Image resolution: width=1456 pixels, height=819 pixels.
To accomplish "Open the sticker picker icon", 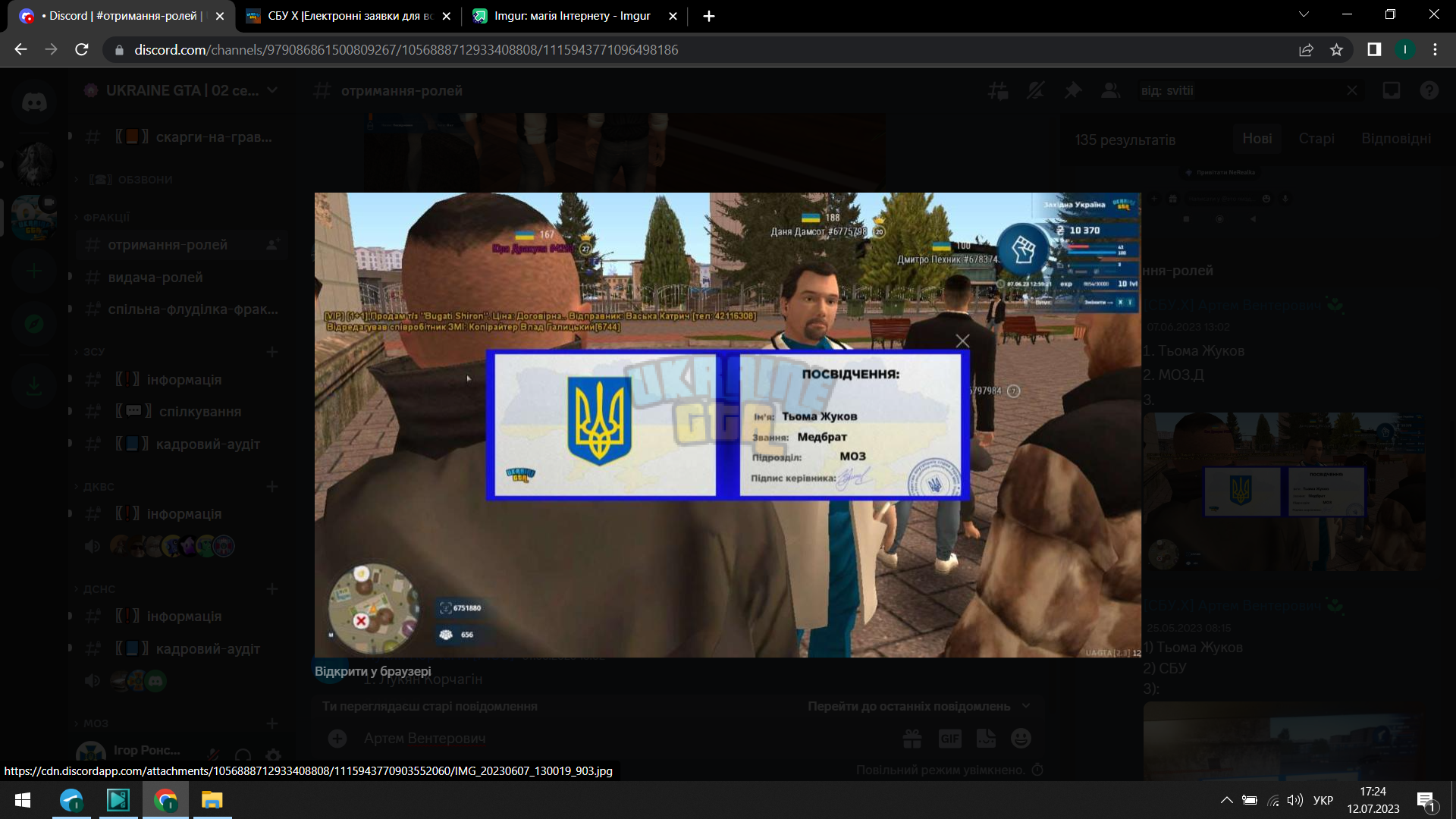I will click(x=986, y=739).
